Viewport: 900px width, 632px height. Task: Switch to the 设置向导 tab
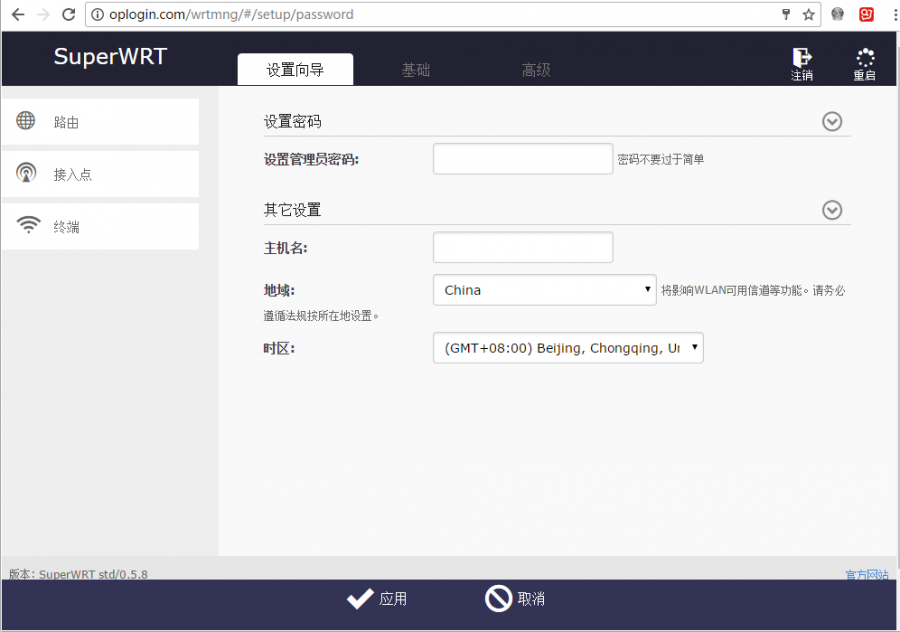(x=295, y=69)
